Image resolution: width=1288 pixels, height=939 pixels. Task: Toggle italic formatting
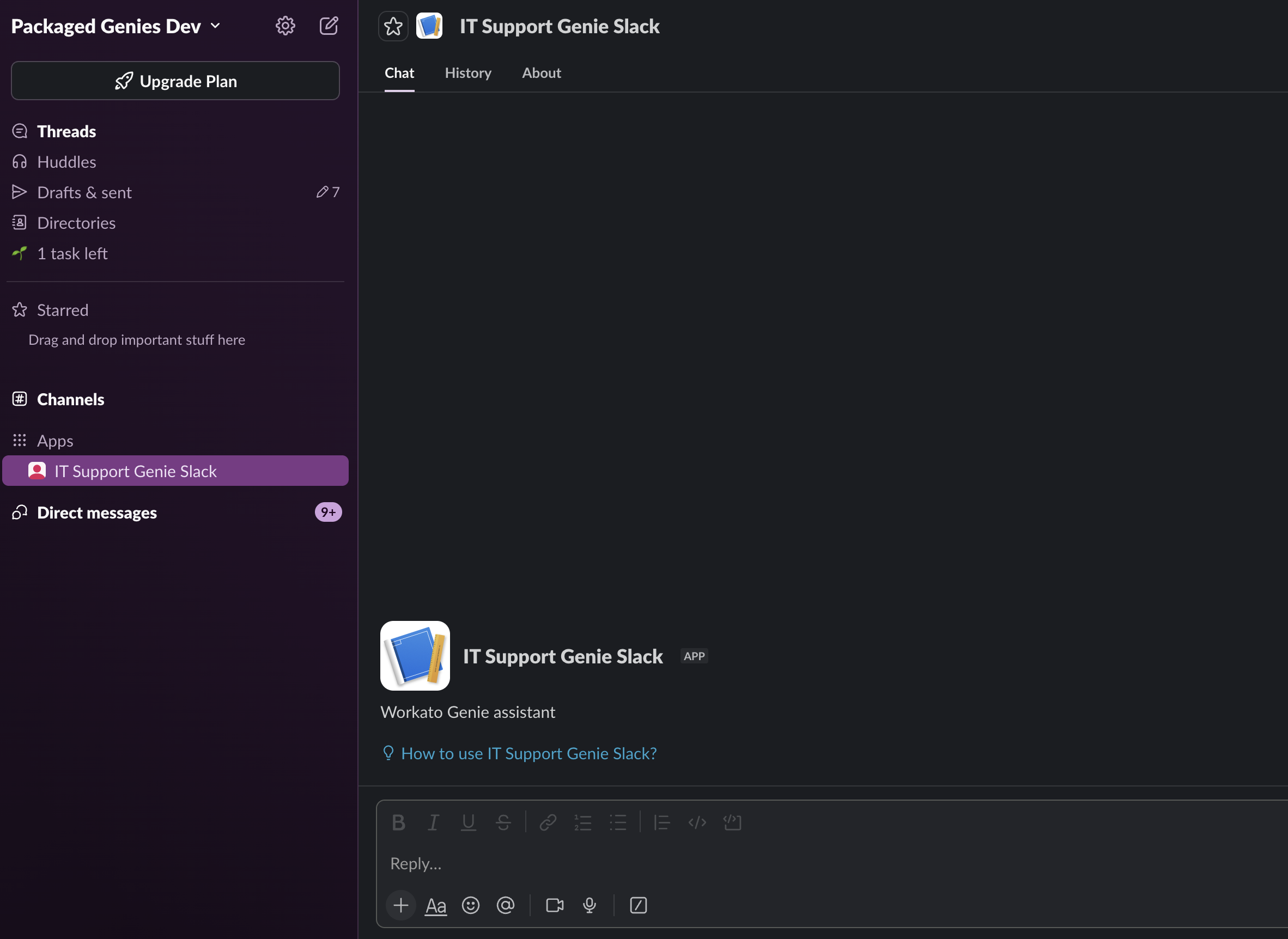[x=433, y=822]
